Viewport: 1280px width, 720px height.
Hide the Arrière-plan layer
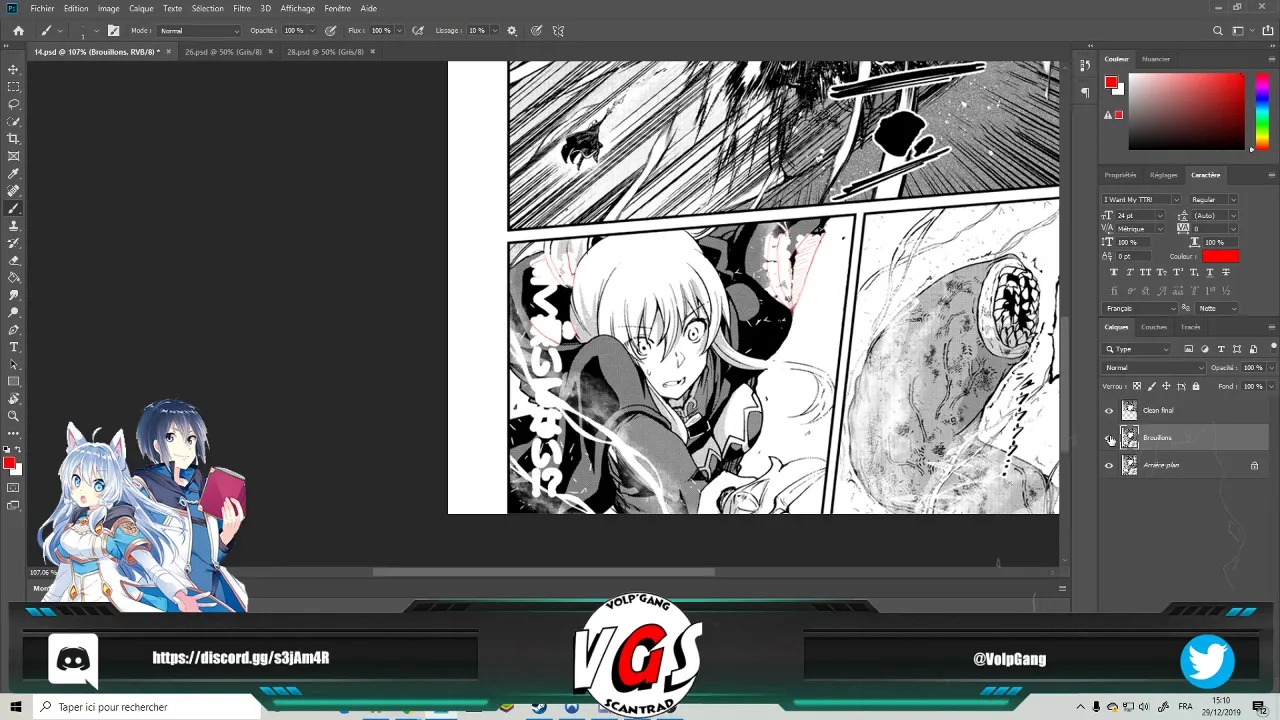(x=1108, y=466)
